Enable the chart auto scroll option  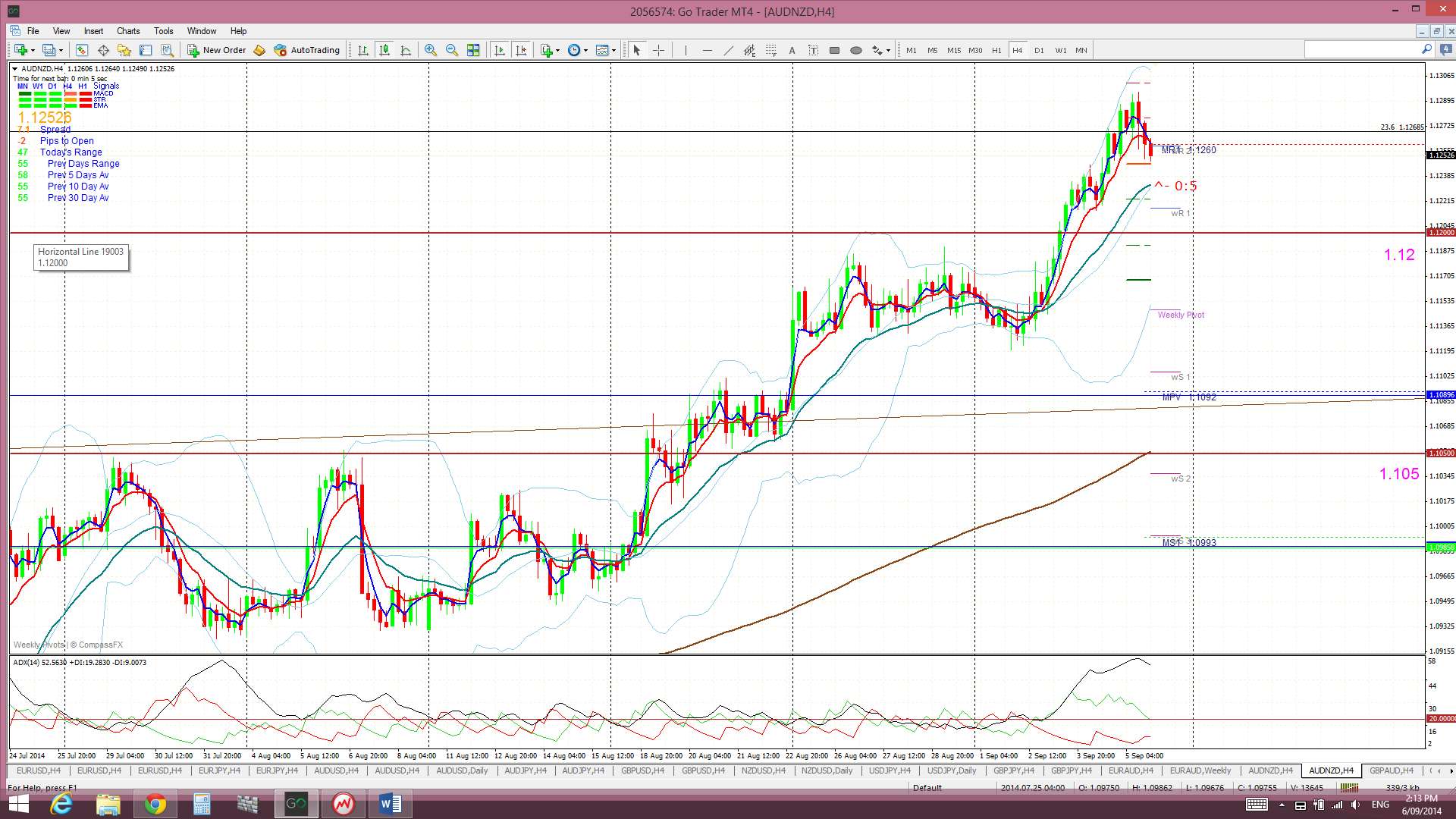[x=500, y=50]
